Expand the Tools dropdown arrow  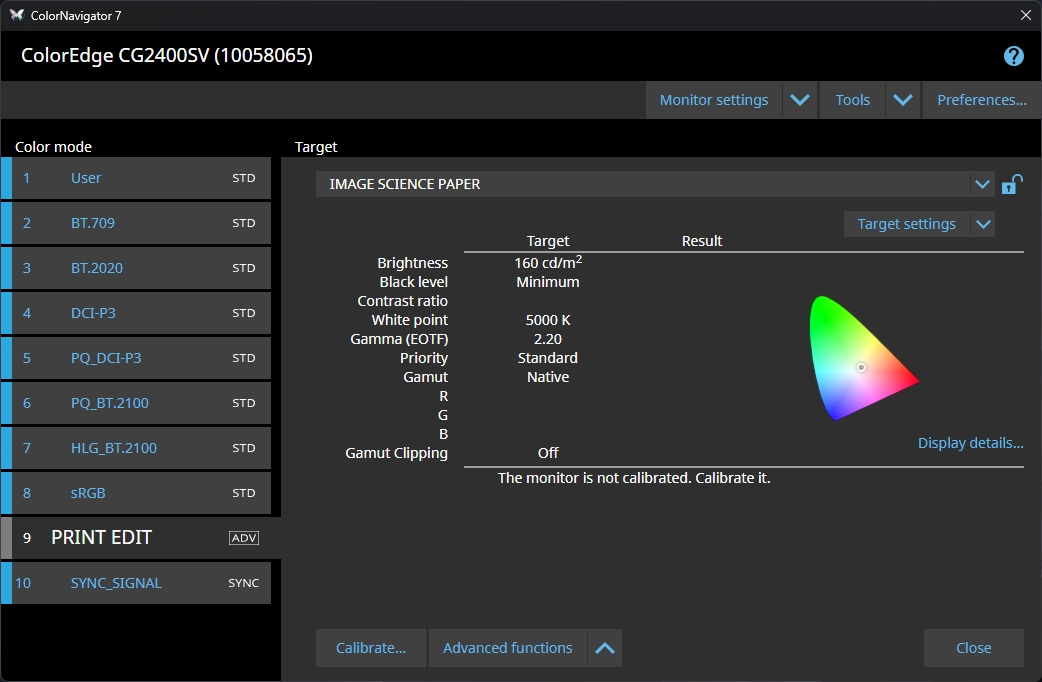[903, 100]
